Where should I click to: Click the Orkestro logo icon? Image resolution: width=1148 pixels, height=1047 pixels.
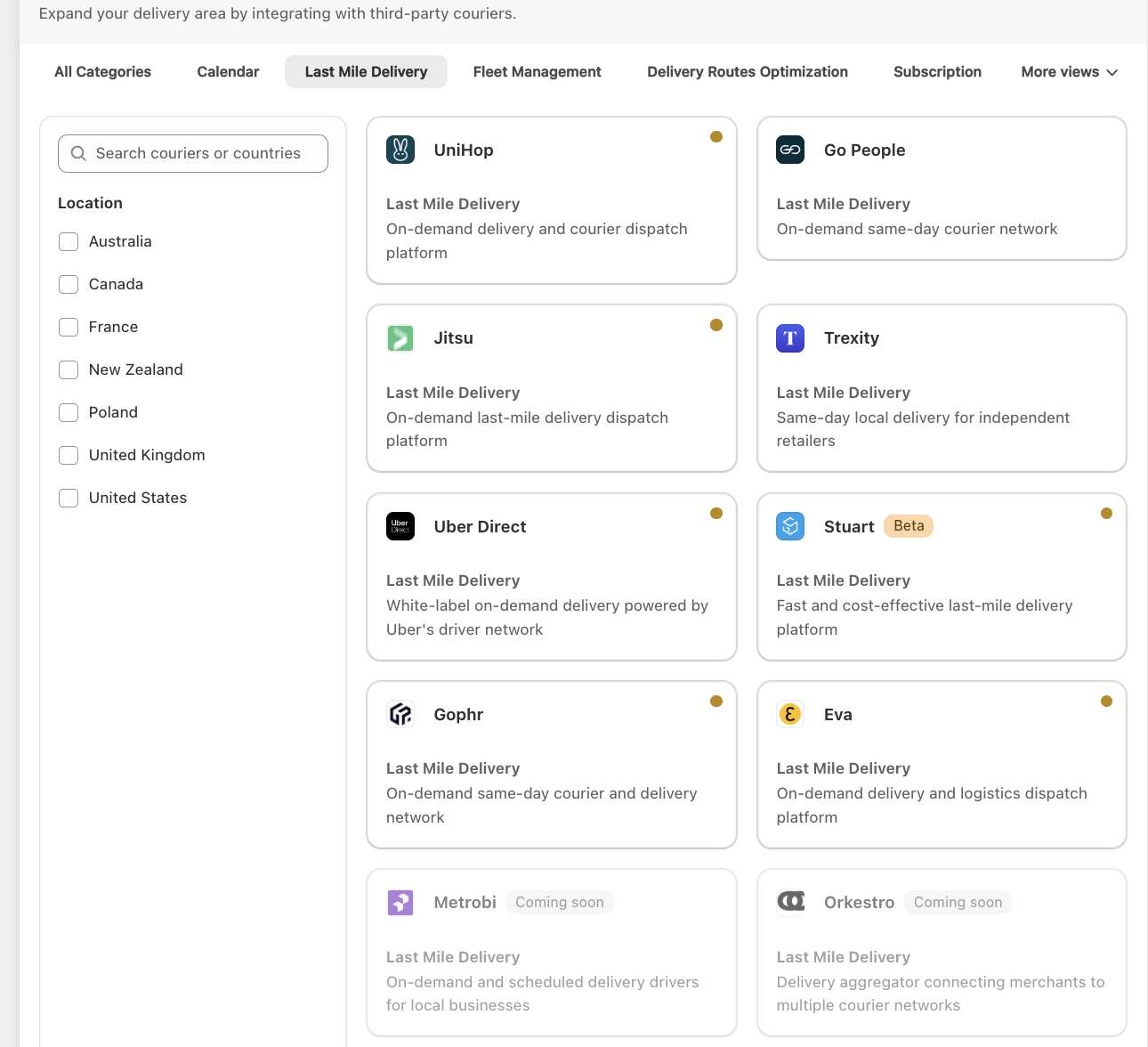pos(790,902)
